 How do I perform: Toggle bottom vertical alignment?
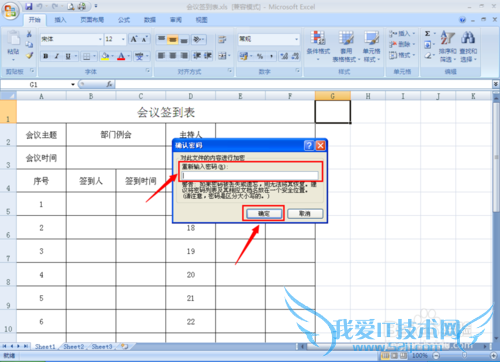(184, 39)
